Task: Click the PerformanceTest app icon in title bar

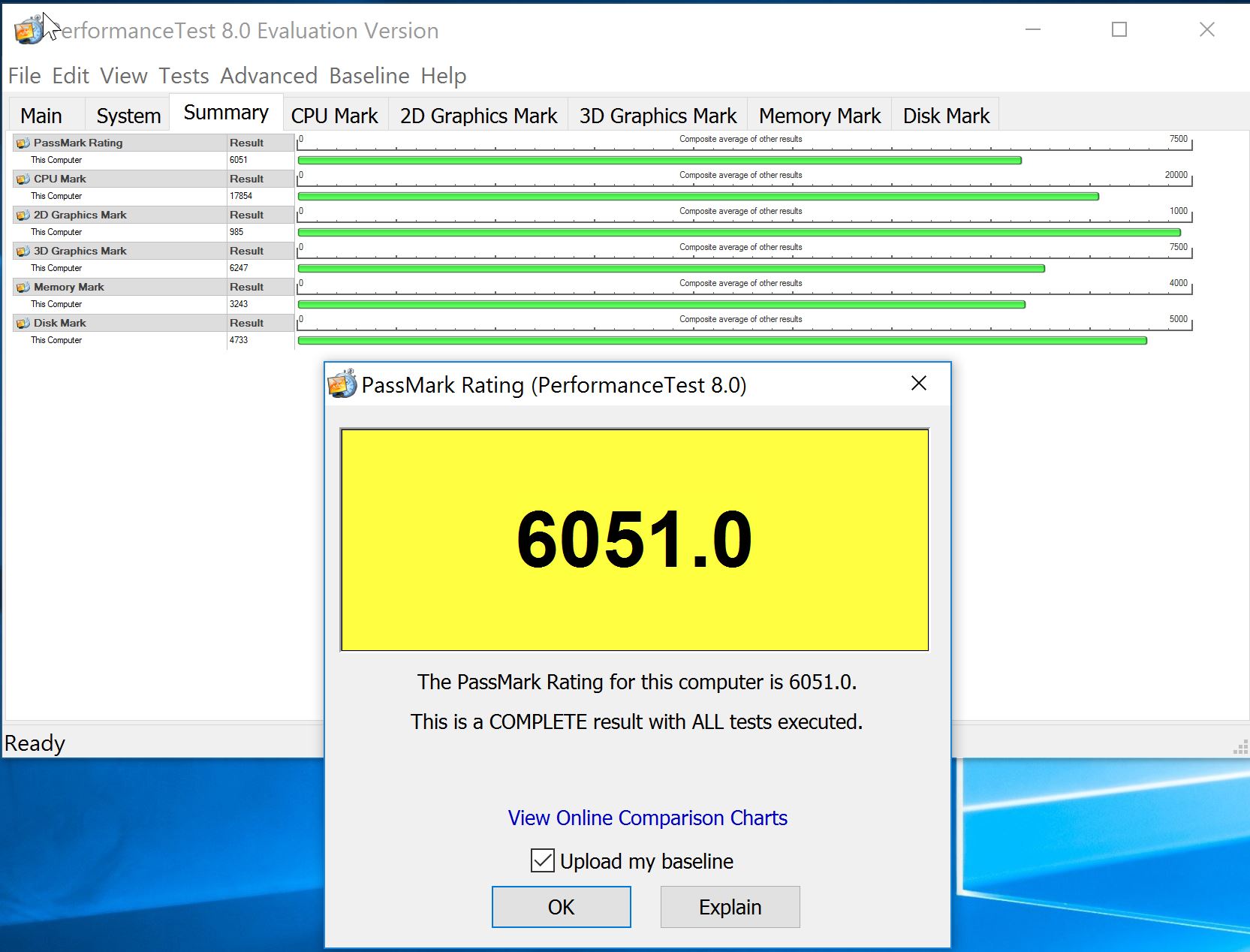Action: (x=29, y=30)
